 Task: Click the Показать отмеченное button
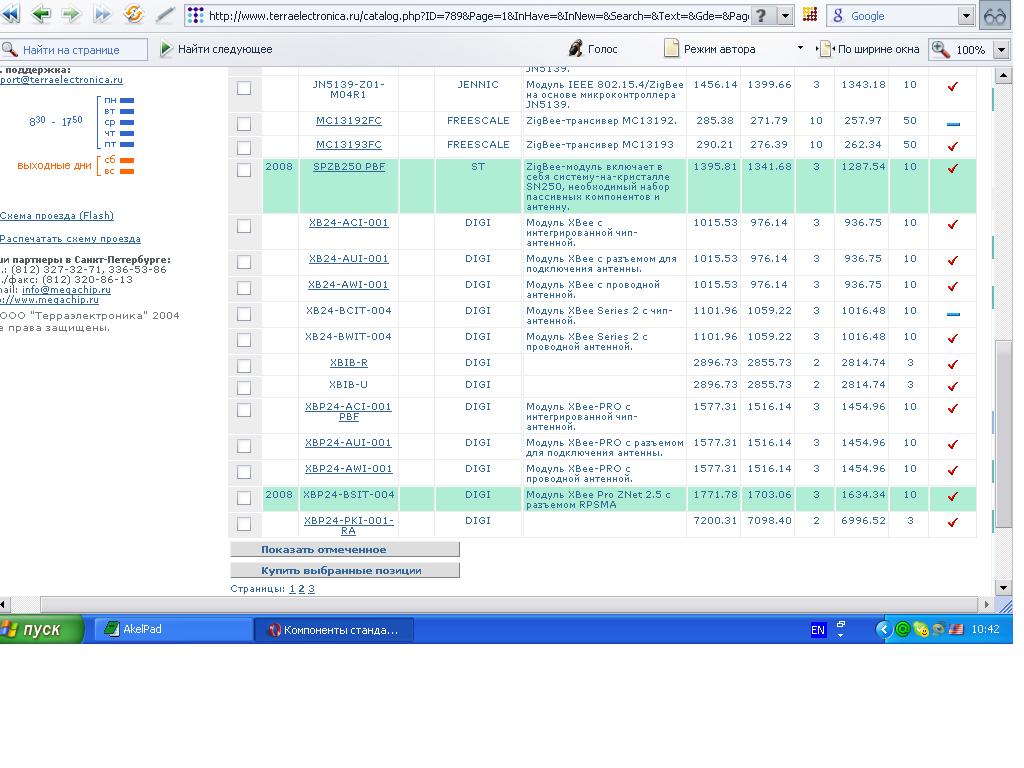[x=345, y=549]
